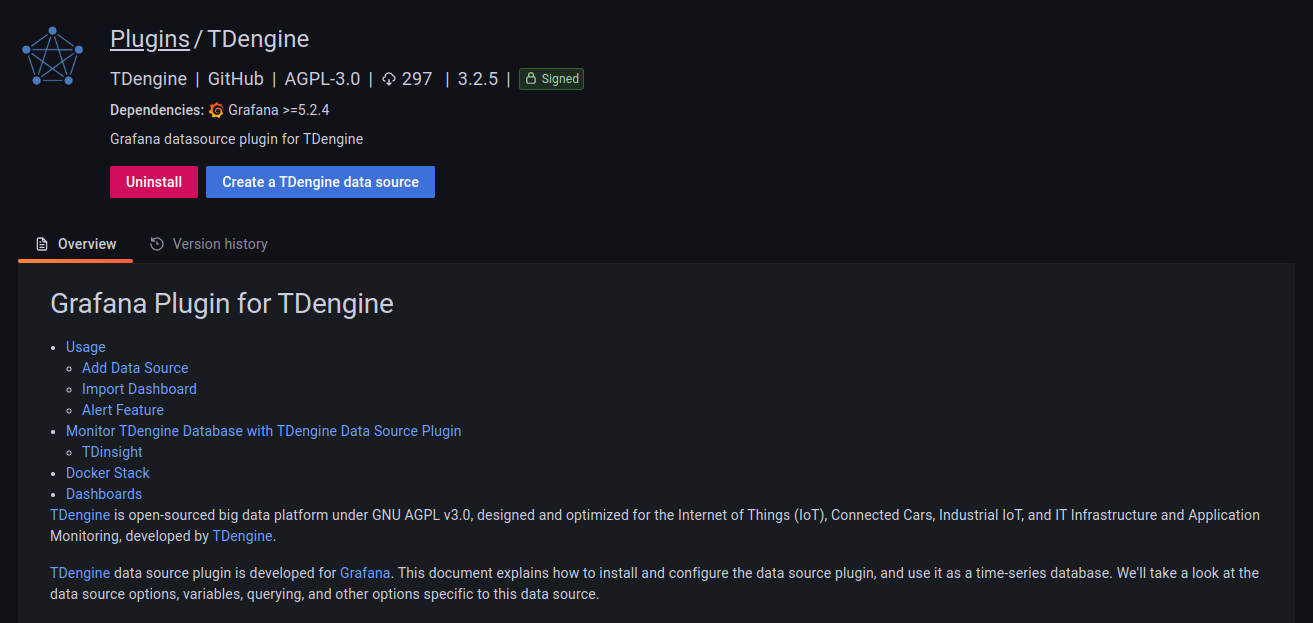
Task: Select the Overview tab
Action: click(x=76, y=244)
